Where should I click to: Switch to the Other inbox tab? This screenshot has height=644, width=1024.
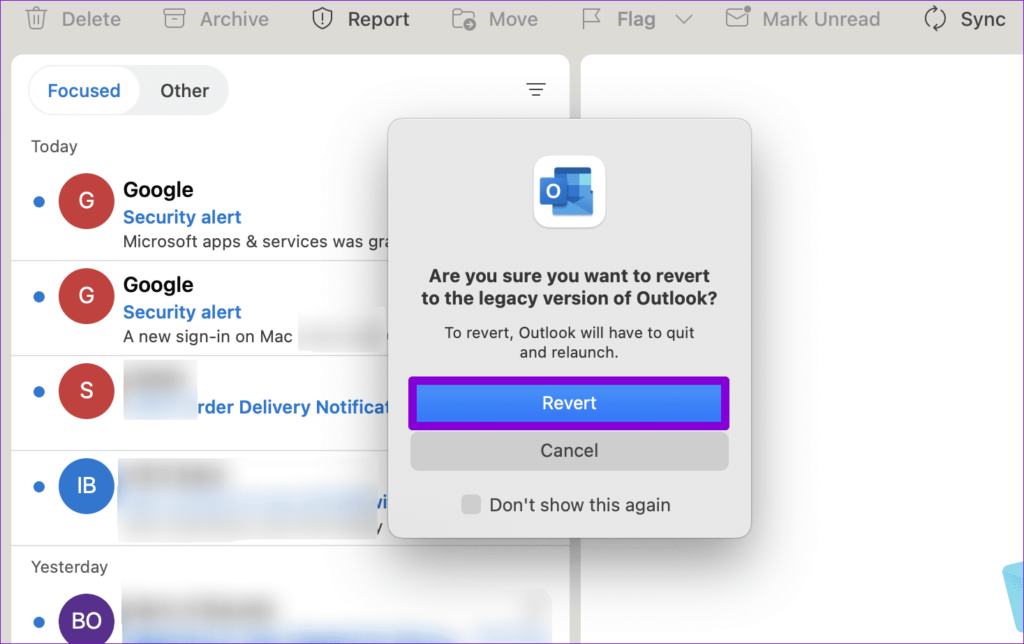tap(184, 90)
